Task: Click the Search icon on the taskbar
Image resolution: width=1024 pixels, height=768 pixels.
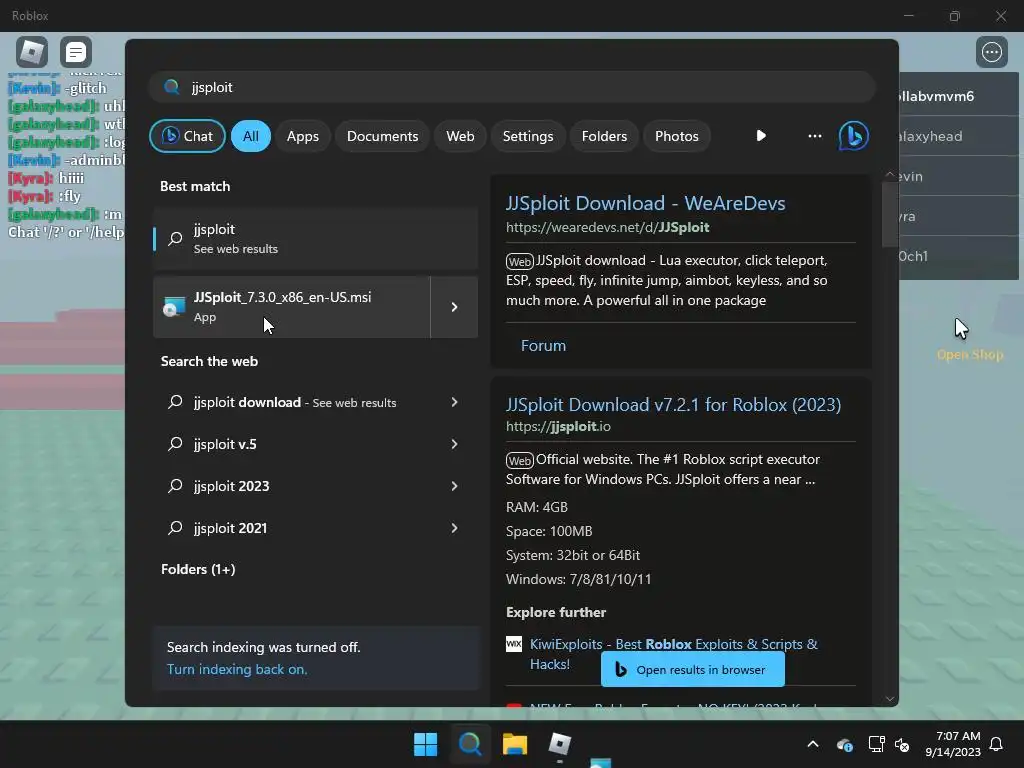Action: point(470,744)
